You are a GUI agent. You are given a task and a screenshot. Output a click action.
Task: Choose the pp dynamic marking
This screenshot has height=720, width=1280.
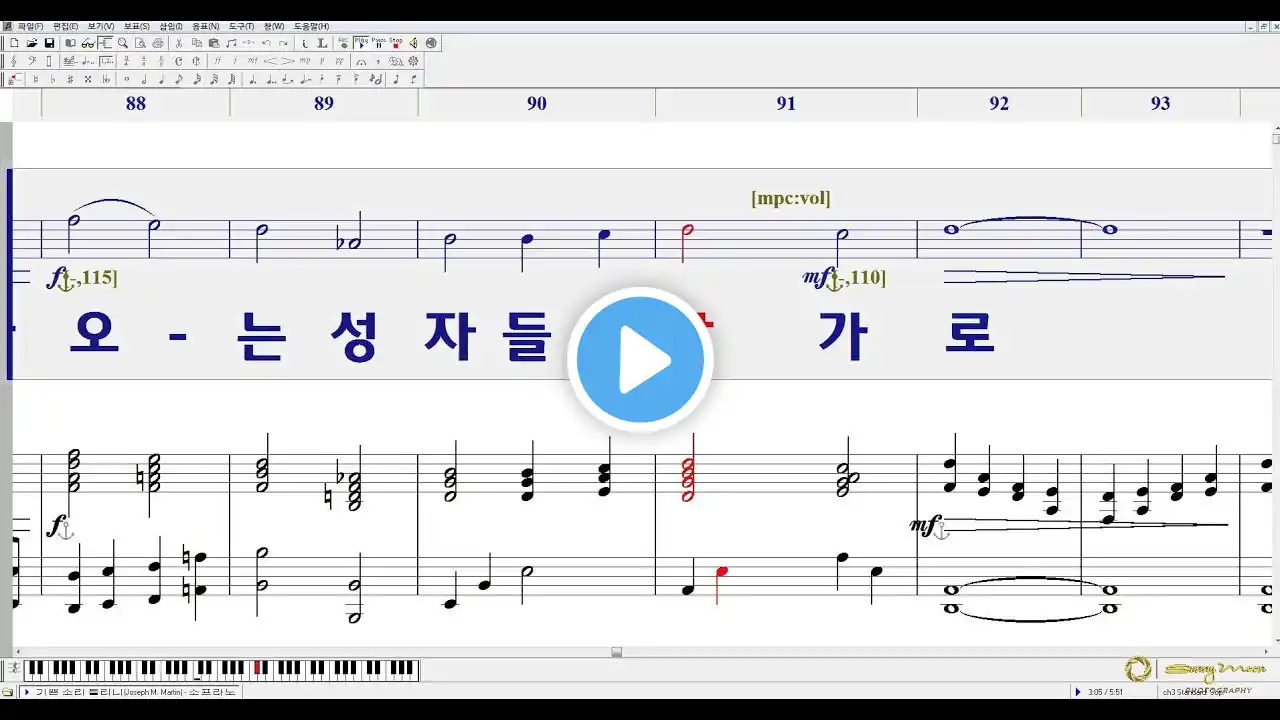click(x=339, y=61)
